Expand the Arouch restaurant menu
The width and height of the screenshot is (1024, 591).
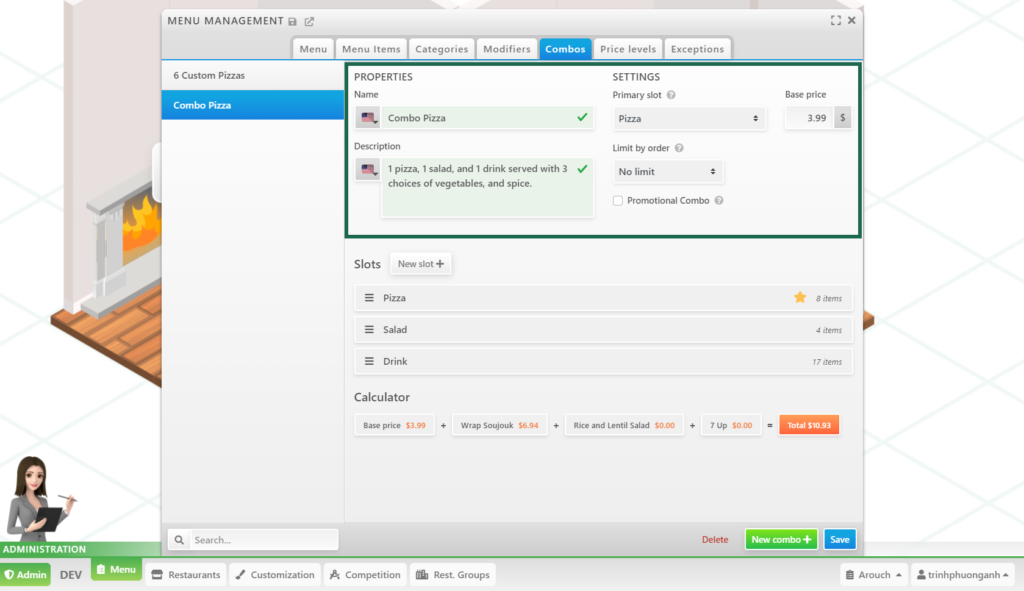tap(874, 575)
